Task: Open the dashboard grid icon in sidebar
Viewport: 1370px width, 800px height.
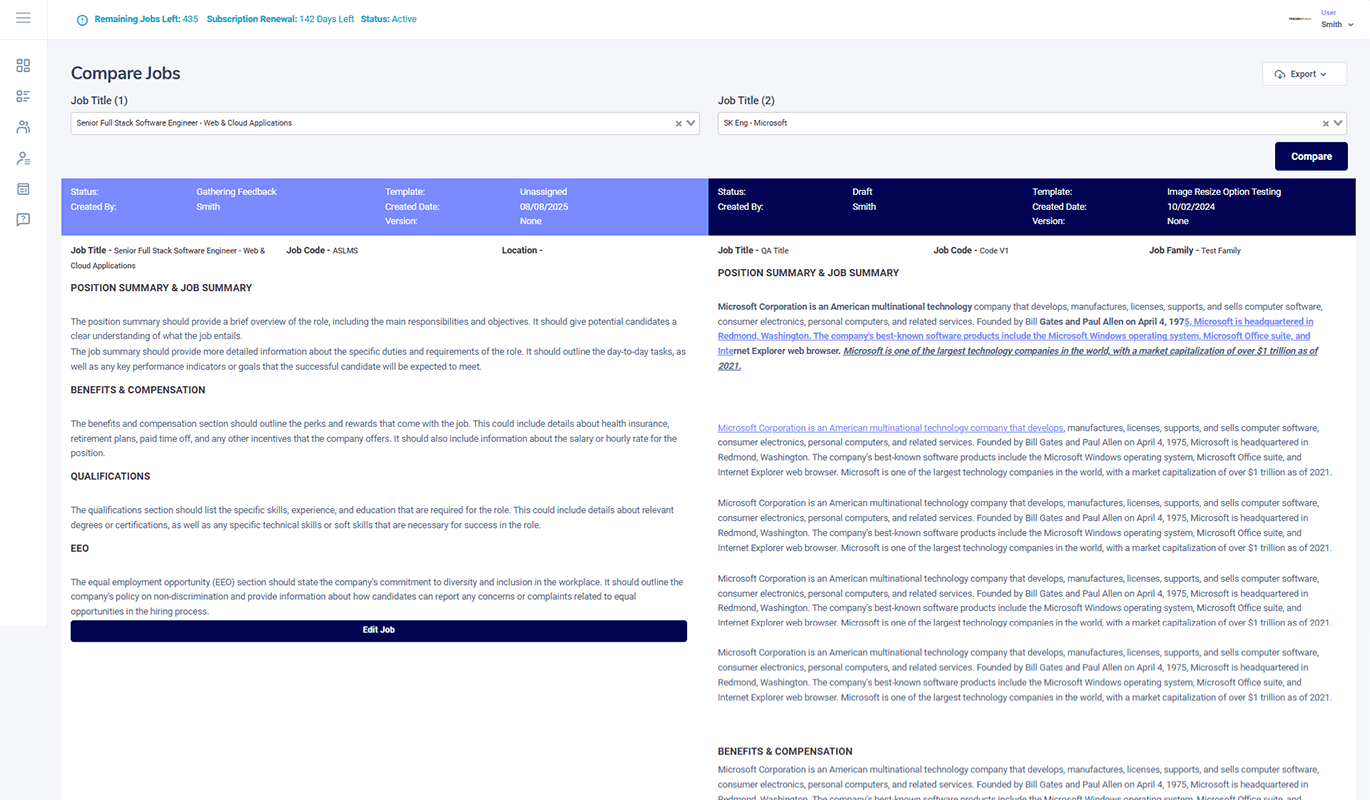Action: [x=22, y=65]
